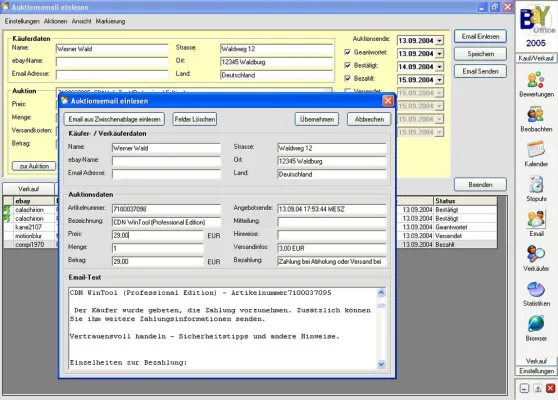Click the zur Auktion button

(34, 166)
